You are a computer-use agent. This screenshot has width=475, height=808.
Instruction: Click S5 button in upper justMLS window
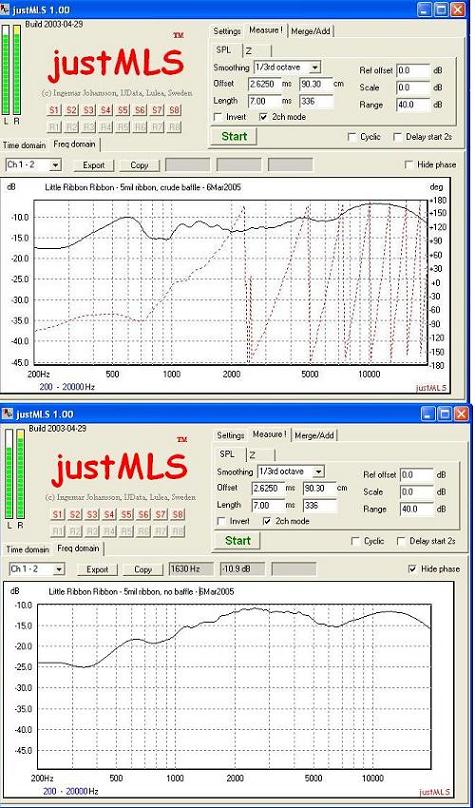tap(123, 110)
